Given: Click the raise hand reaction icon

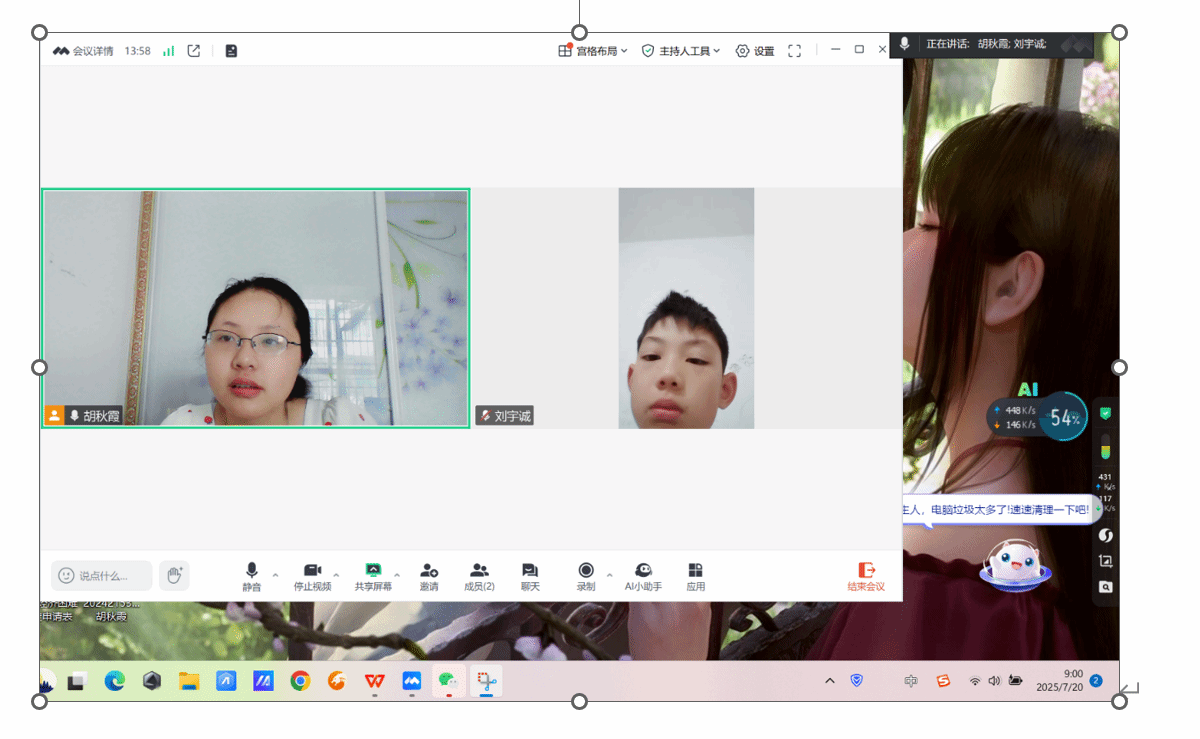Looking at the screenshot, I should (174, 575).
